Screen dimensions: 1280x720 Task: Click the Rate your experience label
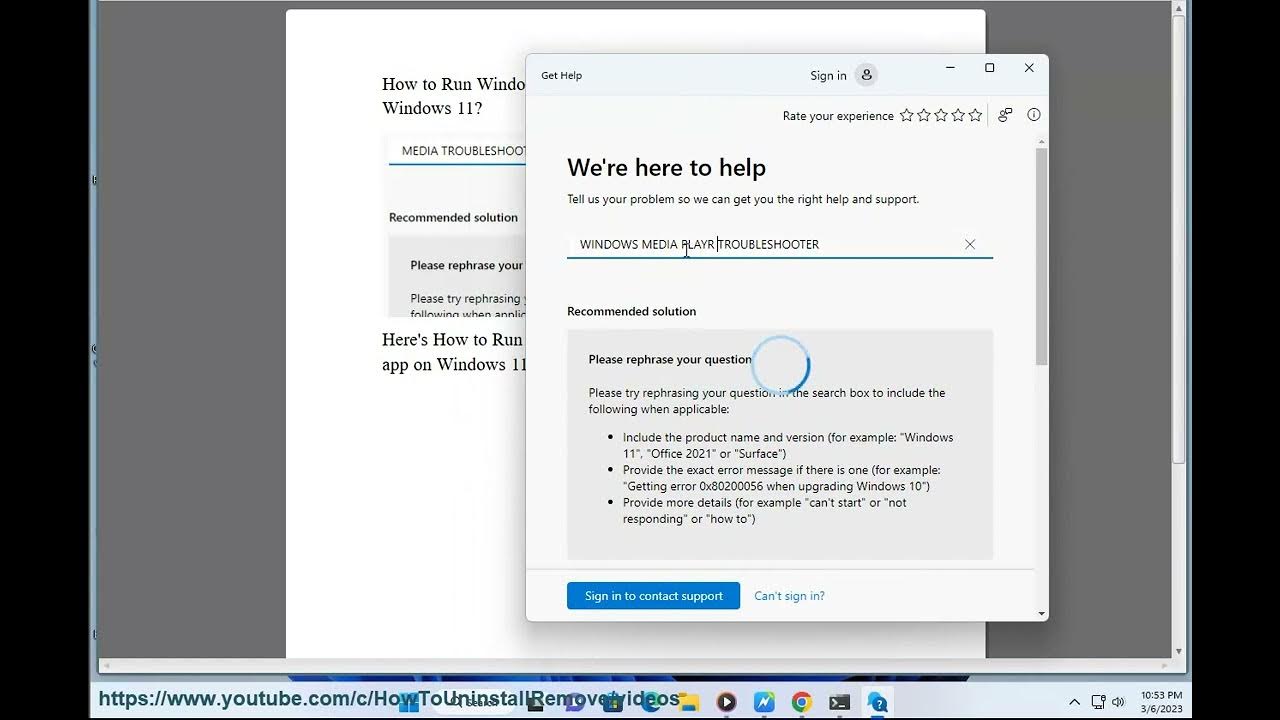(x=838, y=116)
